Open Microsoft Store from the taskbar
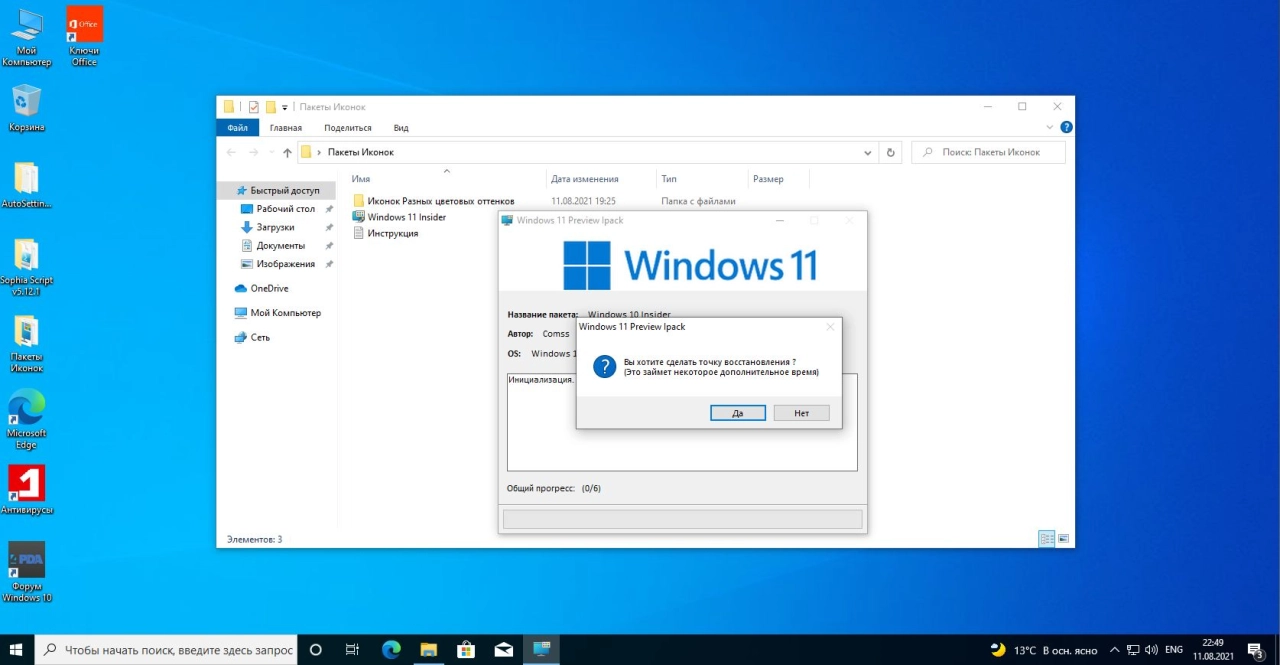This screenshot has width=1280, height=665. point(466,650)
